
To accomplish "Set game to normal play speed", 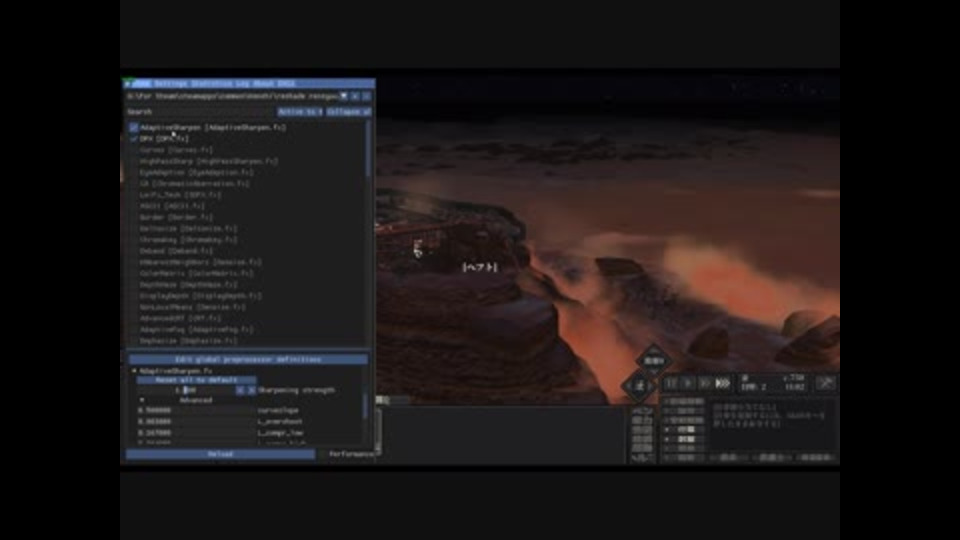I will coord(688,383).
